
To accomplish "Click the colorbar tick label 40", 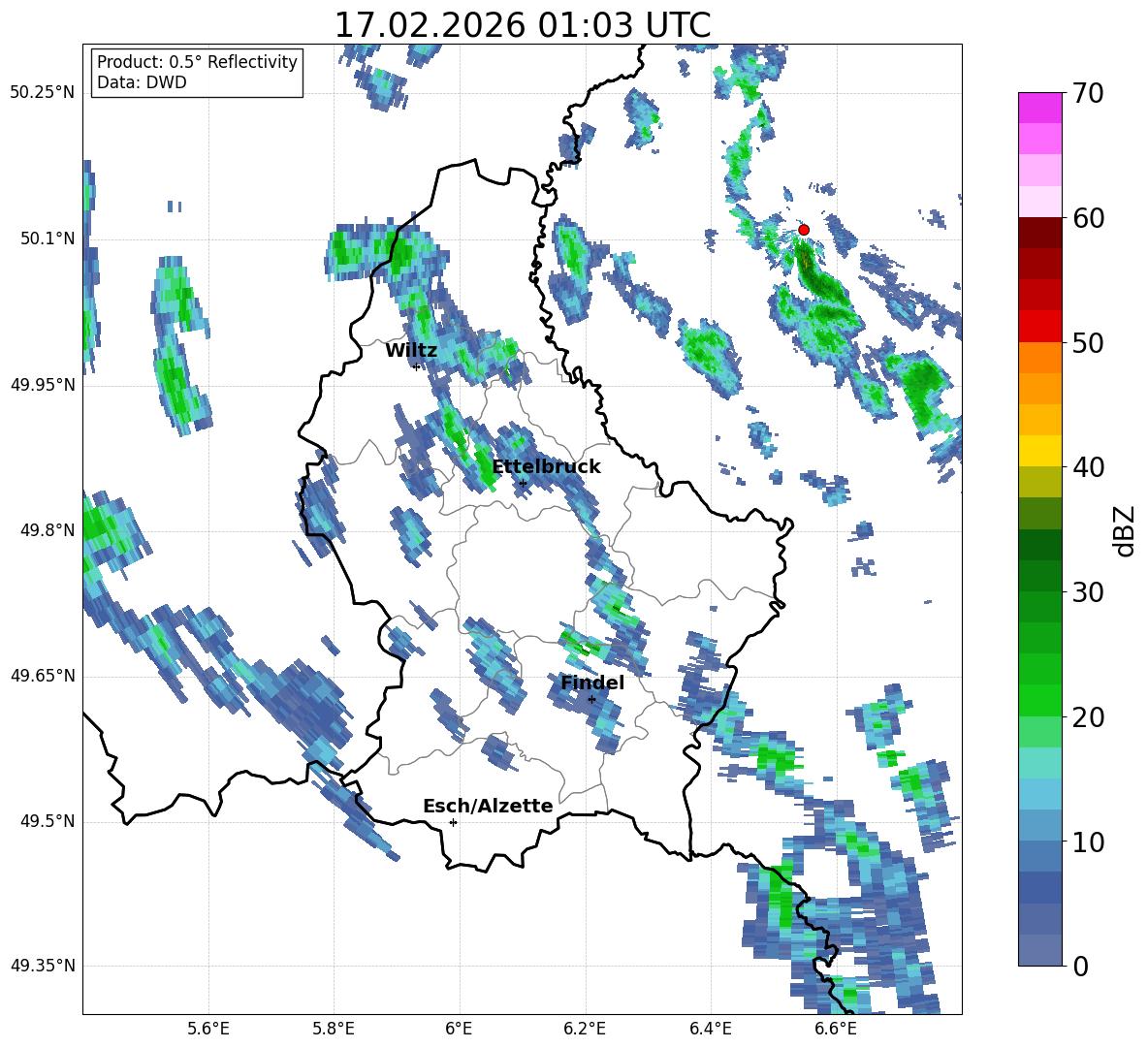I will click(1088, 467).
